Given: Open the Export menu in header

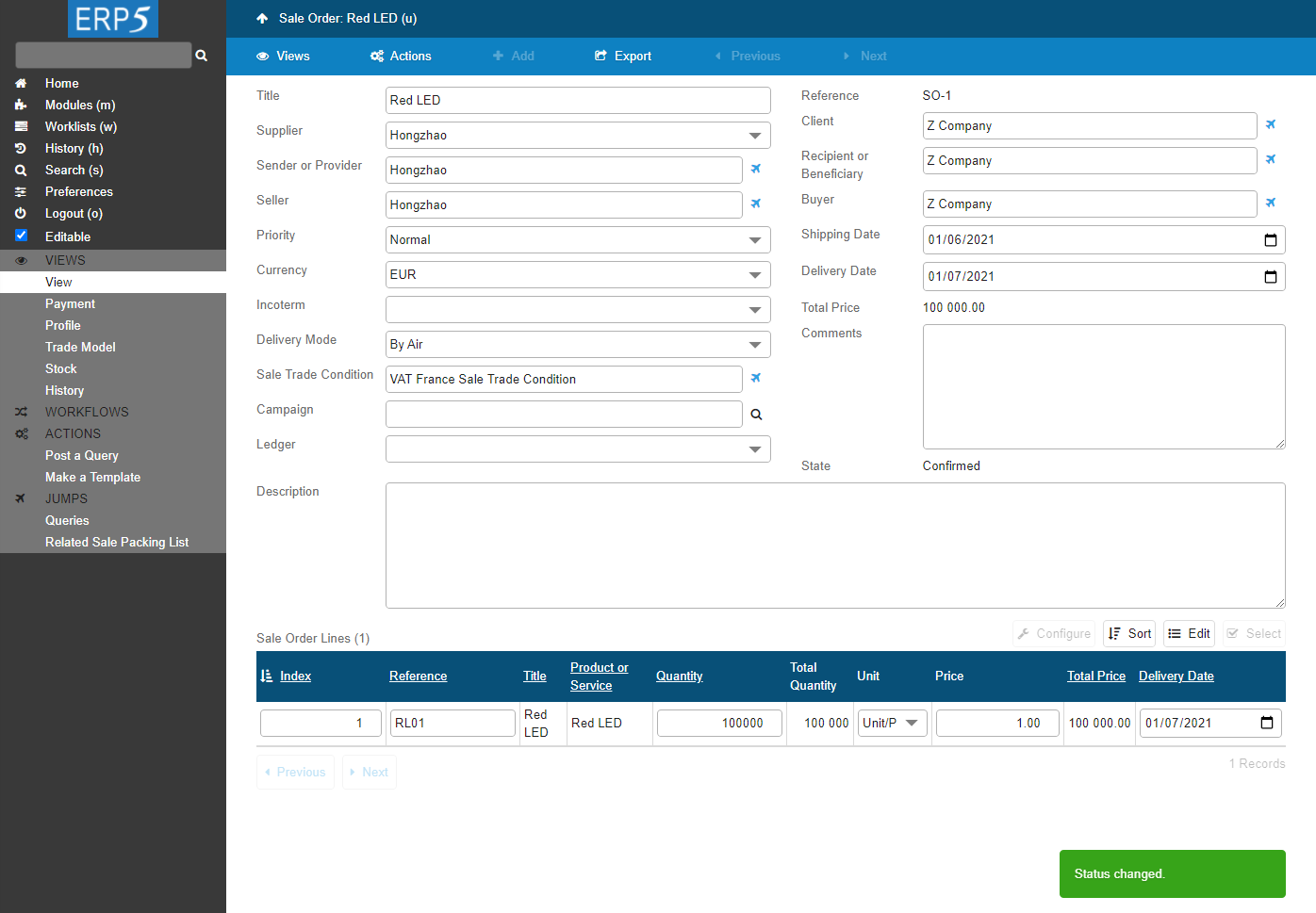Looking at the screenshot, I should click(x=623, y=56).
